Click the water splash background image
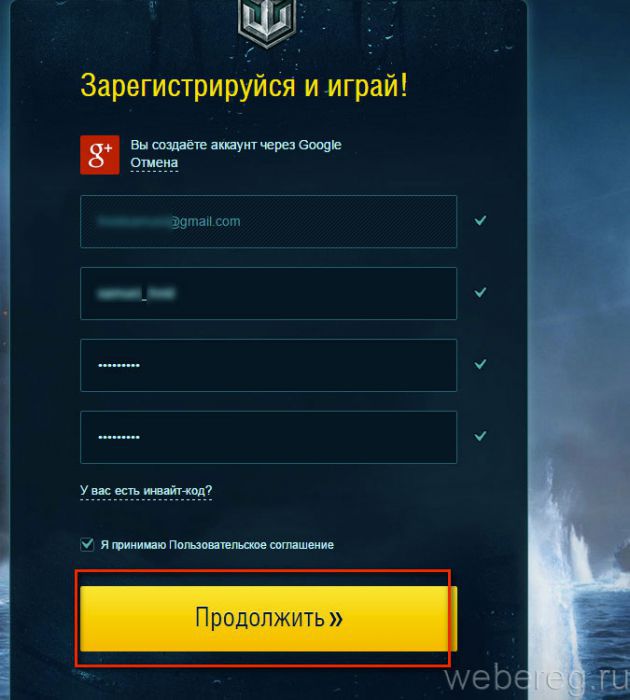Viewport: 630px width, 700px height. 569,558
